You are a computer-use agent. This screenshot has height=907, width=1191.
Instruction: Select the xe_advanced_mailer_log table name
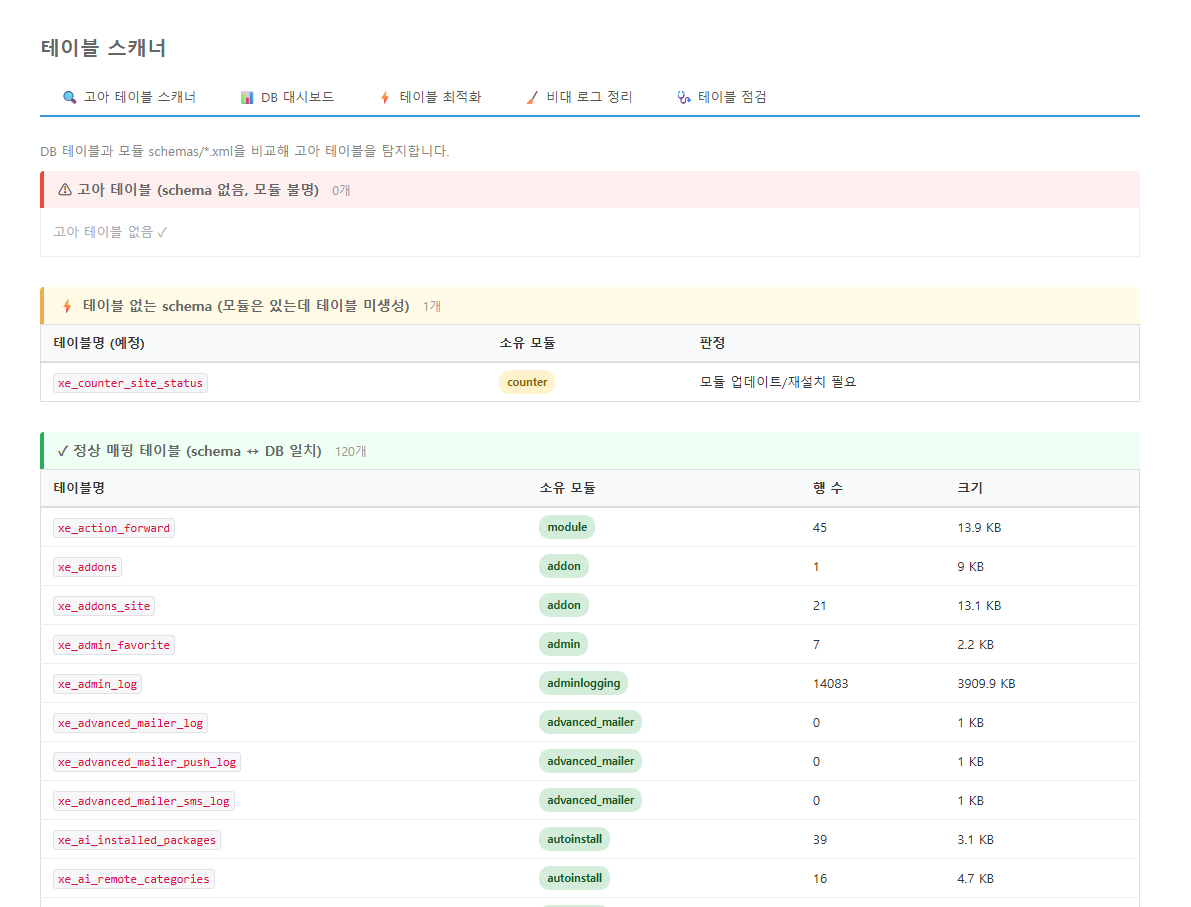coord(130,723)
